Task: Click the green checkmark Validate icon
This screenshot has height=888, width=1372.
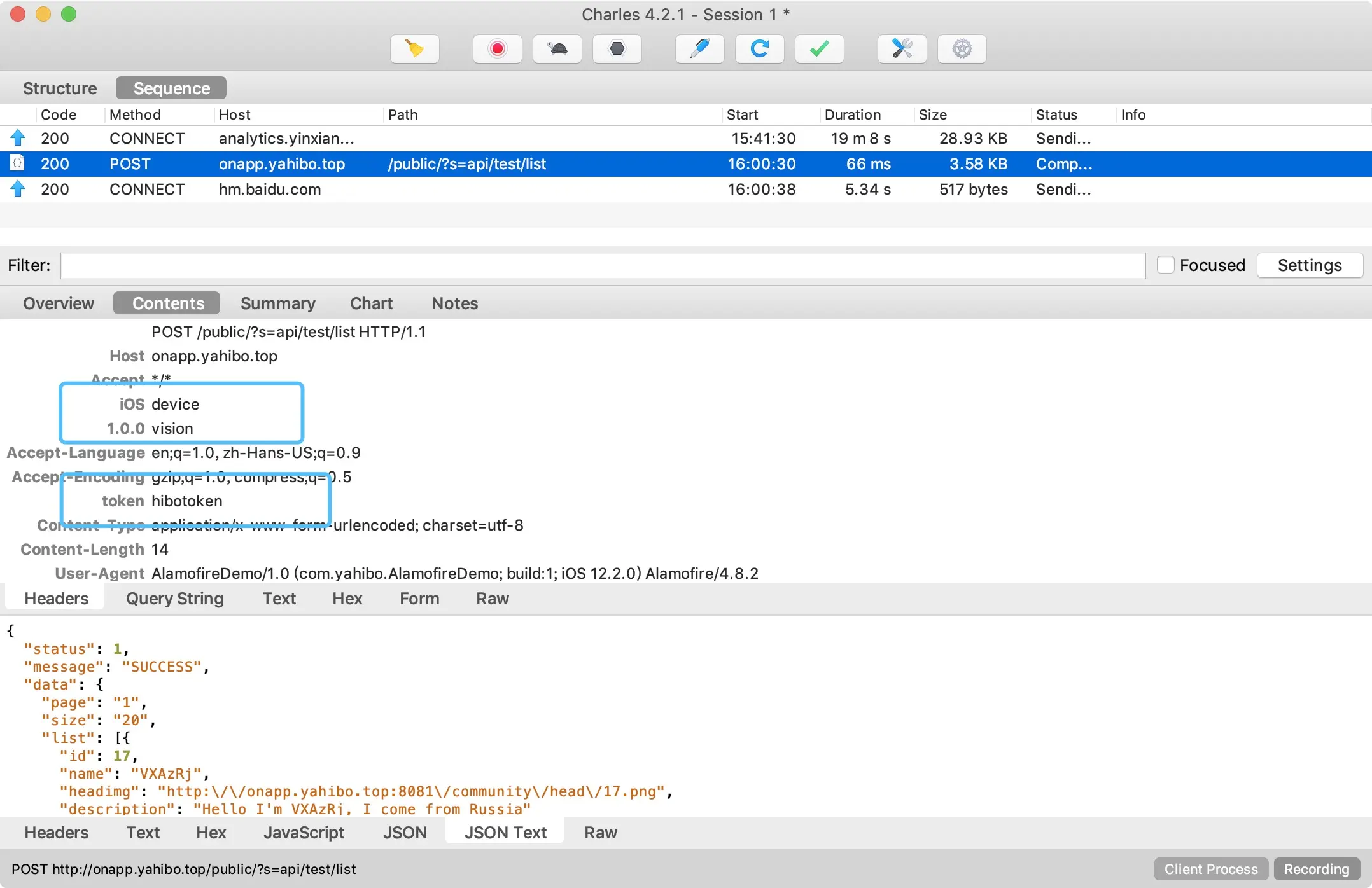Action: [819, 49]
